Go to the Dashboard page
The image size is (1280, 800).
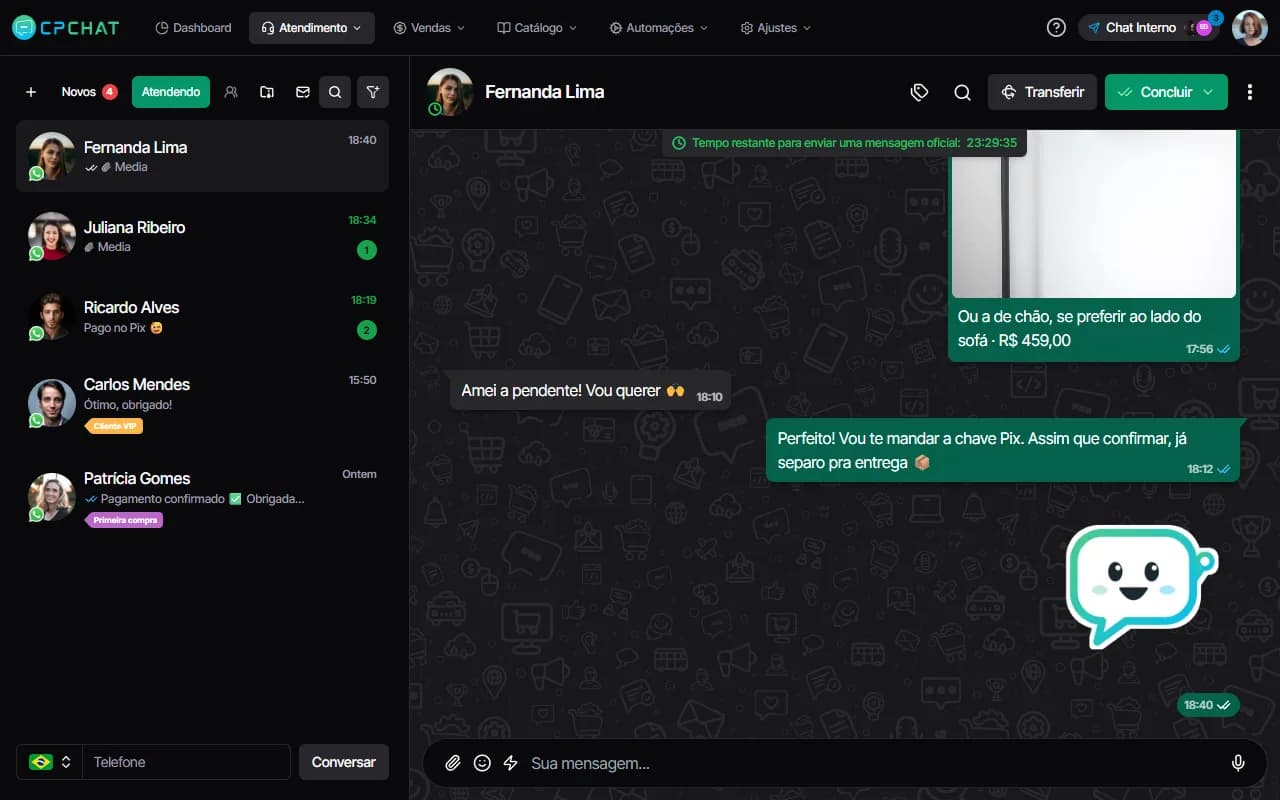194,28
